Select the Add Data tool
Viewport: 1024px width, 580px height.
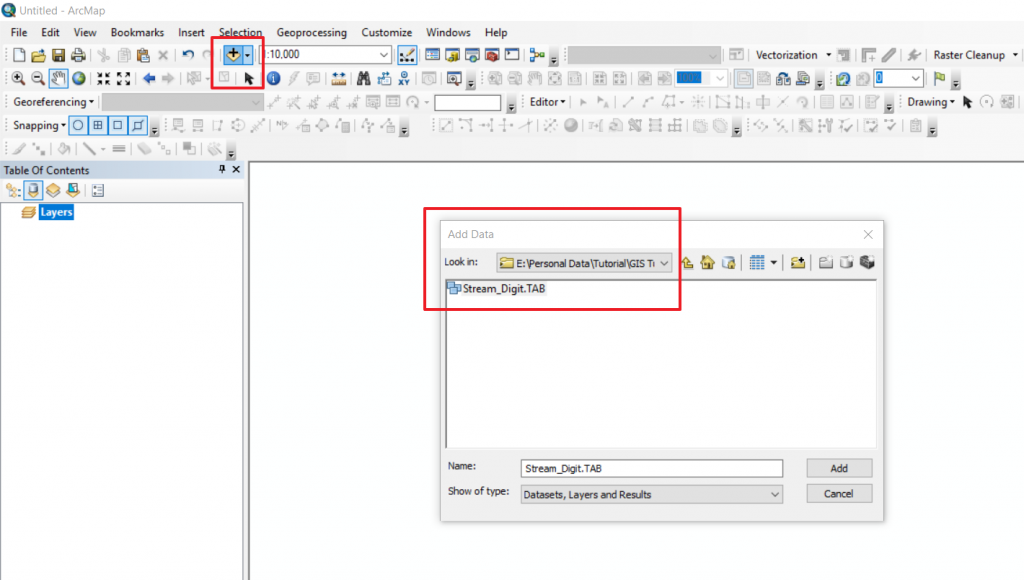pyautogui.click(x=233, y=54)
